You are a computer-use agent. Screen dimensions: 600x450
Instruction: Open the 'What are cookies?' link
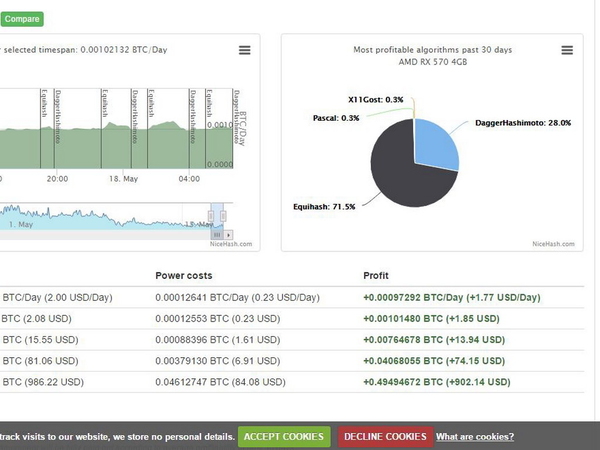tap(475, 437)
